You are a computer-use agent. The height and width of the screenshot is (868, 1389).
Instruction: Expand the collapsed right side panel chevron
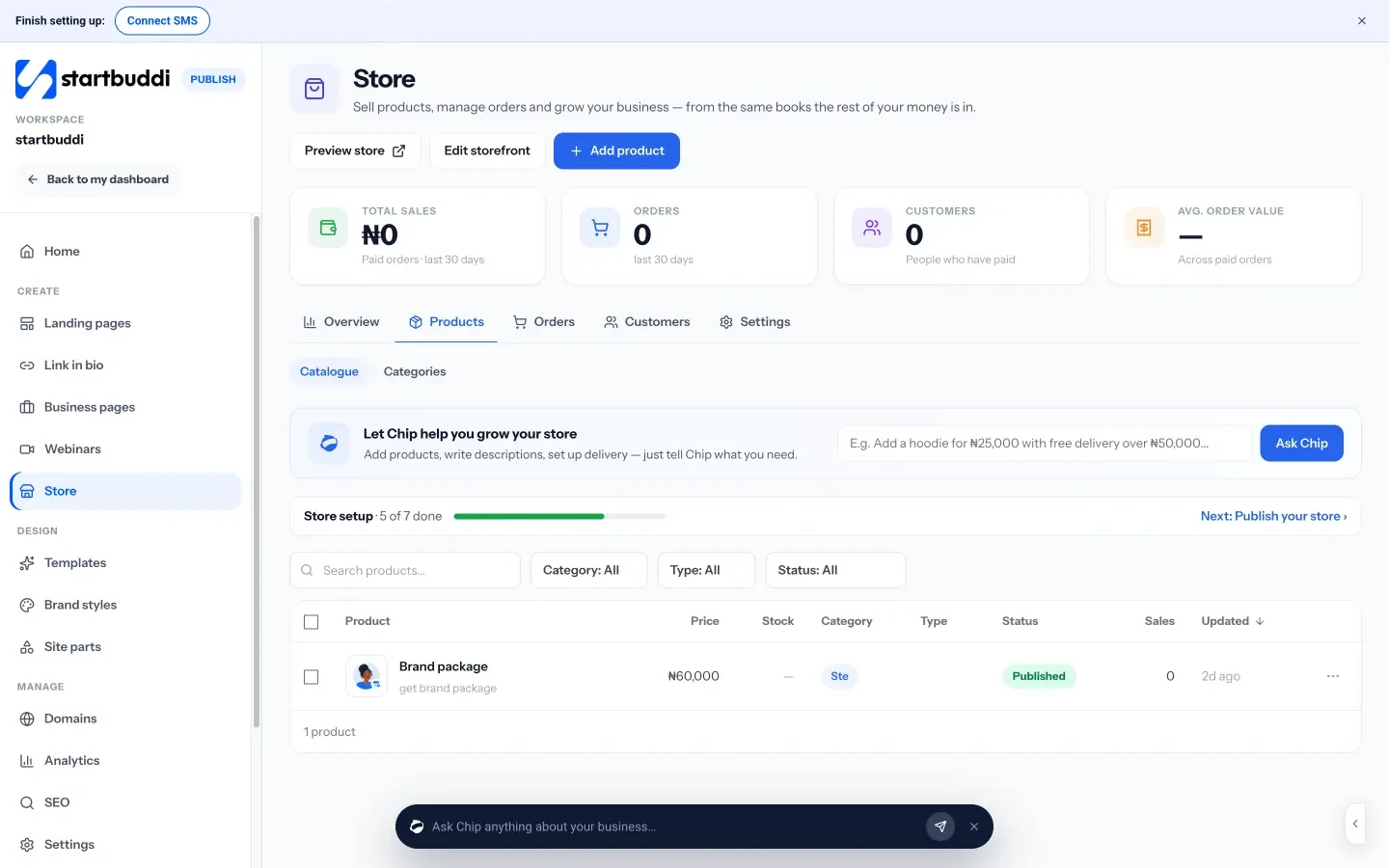(1355, 824)
